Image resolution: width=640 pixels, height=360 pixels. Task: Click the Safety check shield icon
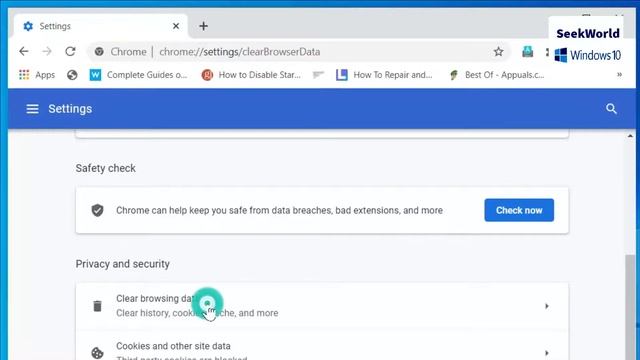click(x=97, y=210)
